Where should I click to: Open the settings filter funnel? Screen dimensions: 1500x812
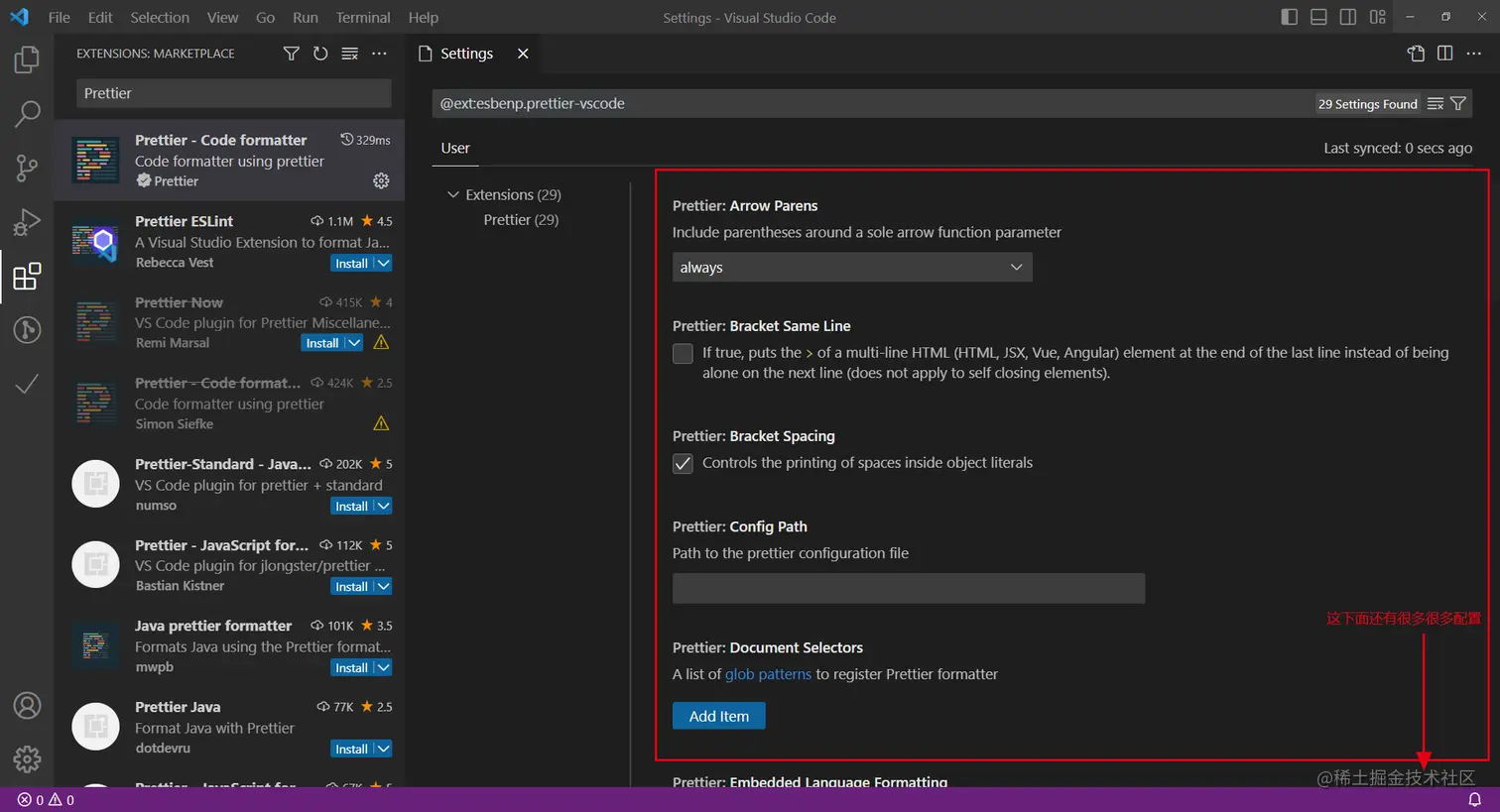pyautogui.click(x=1458, y=104)
